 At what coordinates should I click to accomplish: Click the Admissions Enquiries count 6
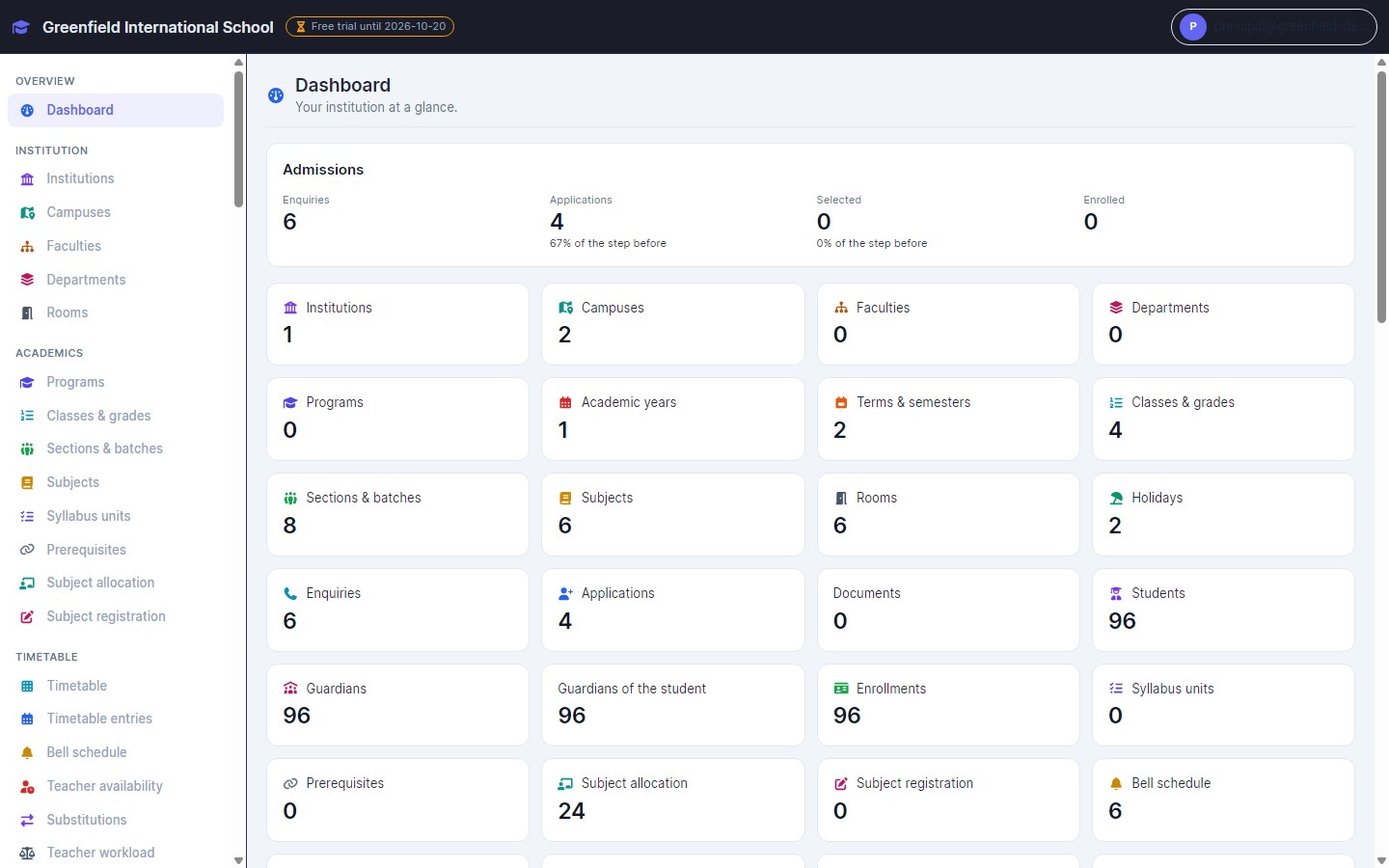tap(289, 222)
